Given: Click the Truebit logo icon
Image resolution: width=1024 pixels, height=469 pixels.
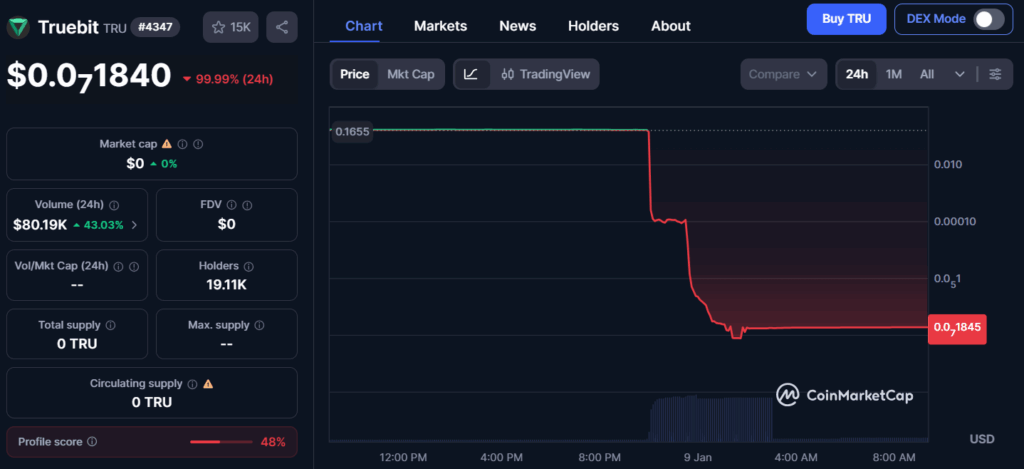Looking at the screenshot, I should tap(18, 27).
